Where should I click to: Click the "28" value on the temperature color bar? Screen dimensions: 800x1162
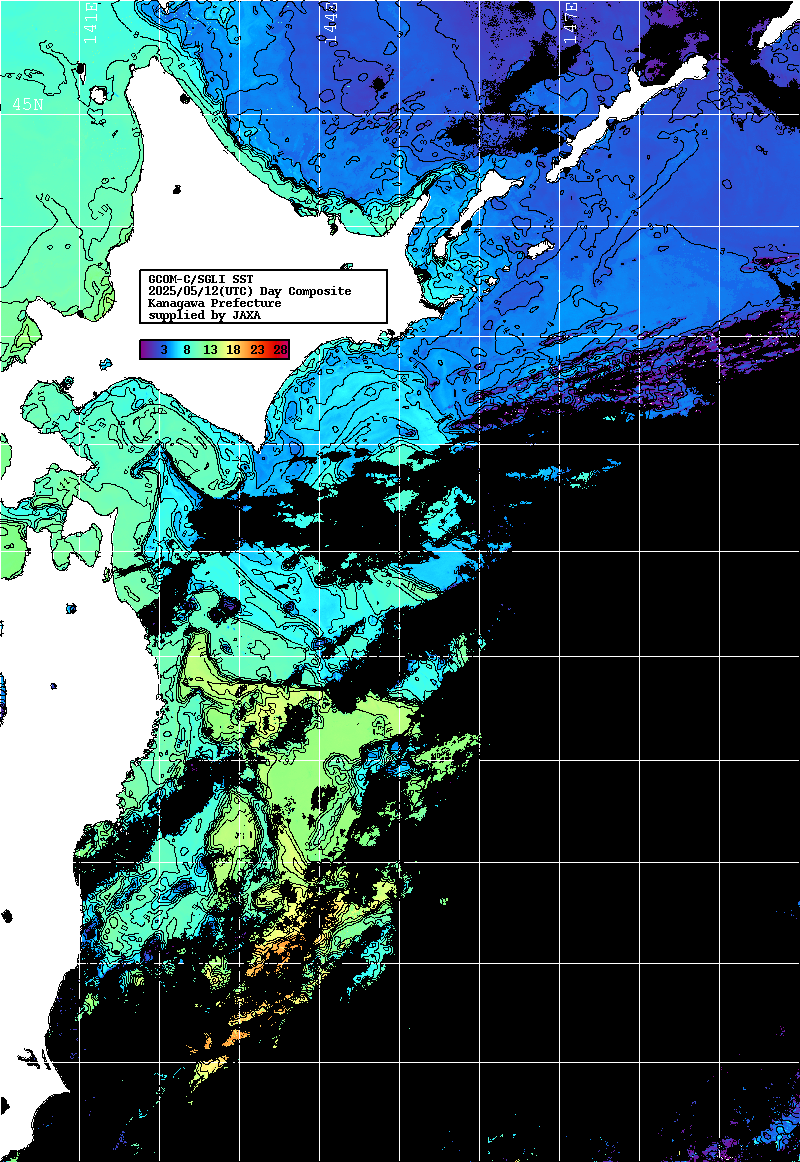[280, 350]
